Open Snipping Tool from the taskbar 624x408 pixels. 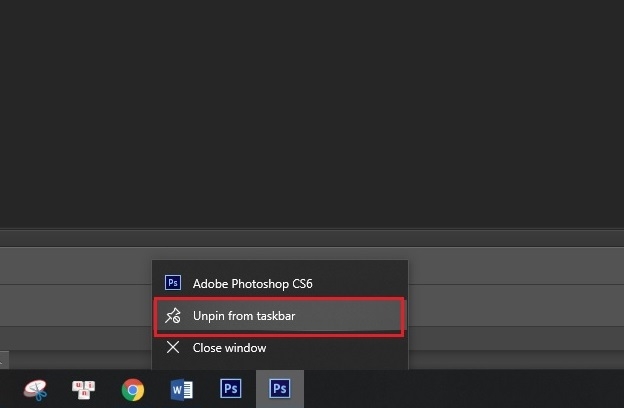pyautogui.click(x=35, y=389)
